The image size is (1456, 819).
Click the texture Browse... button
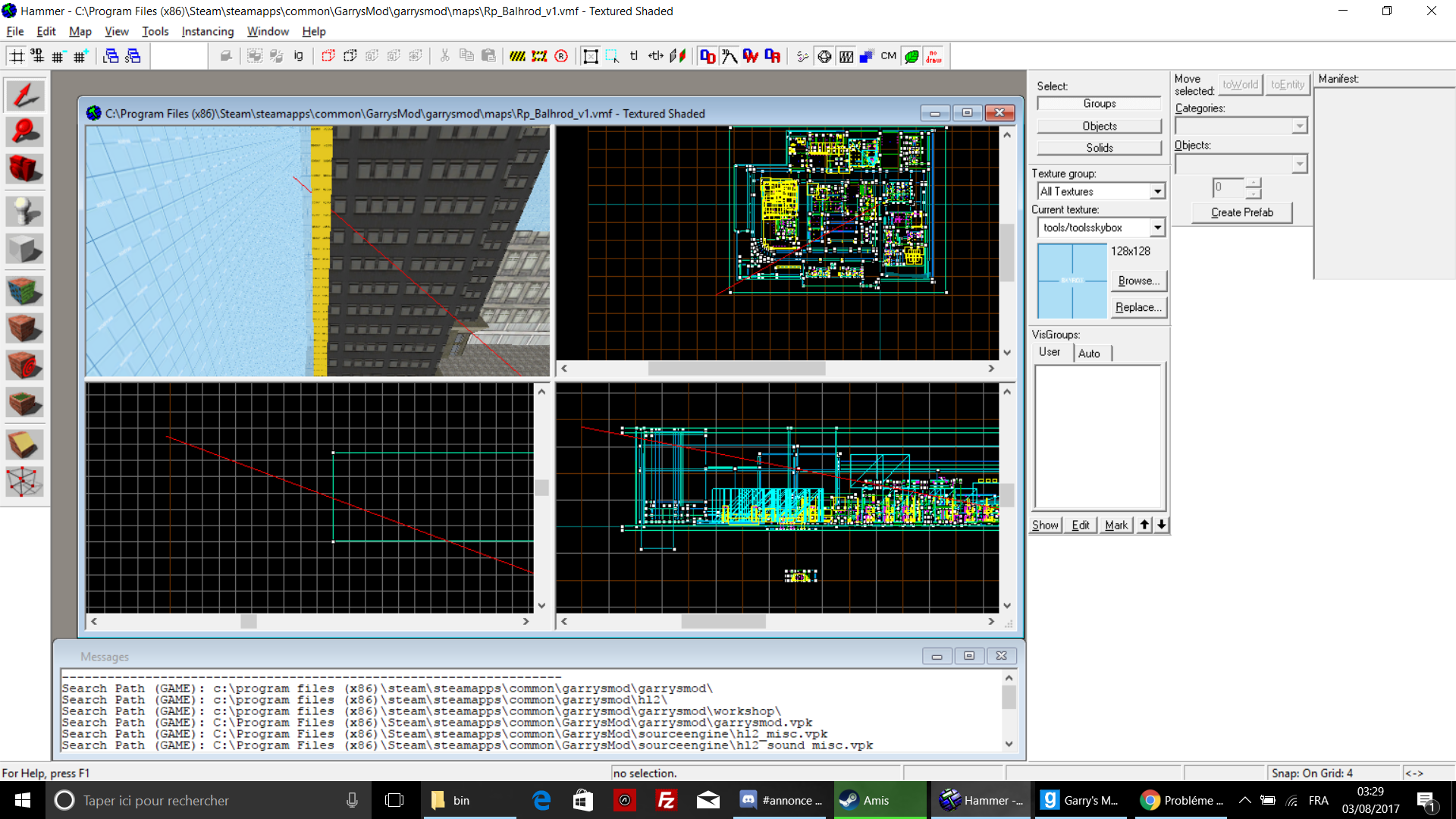[1139, 281]
